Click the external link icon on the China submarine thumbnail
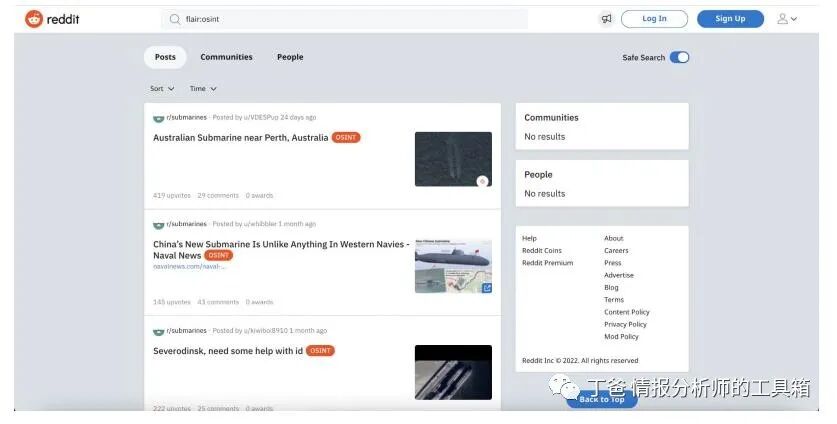 pos(486,288)
